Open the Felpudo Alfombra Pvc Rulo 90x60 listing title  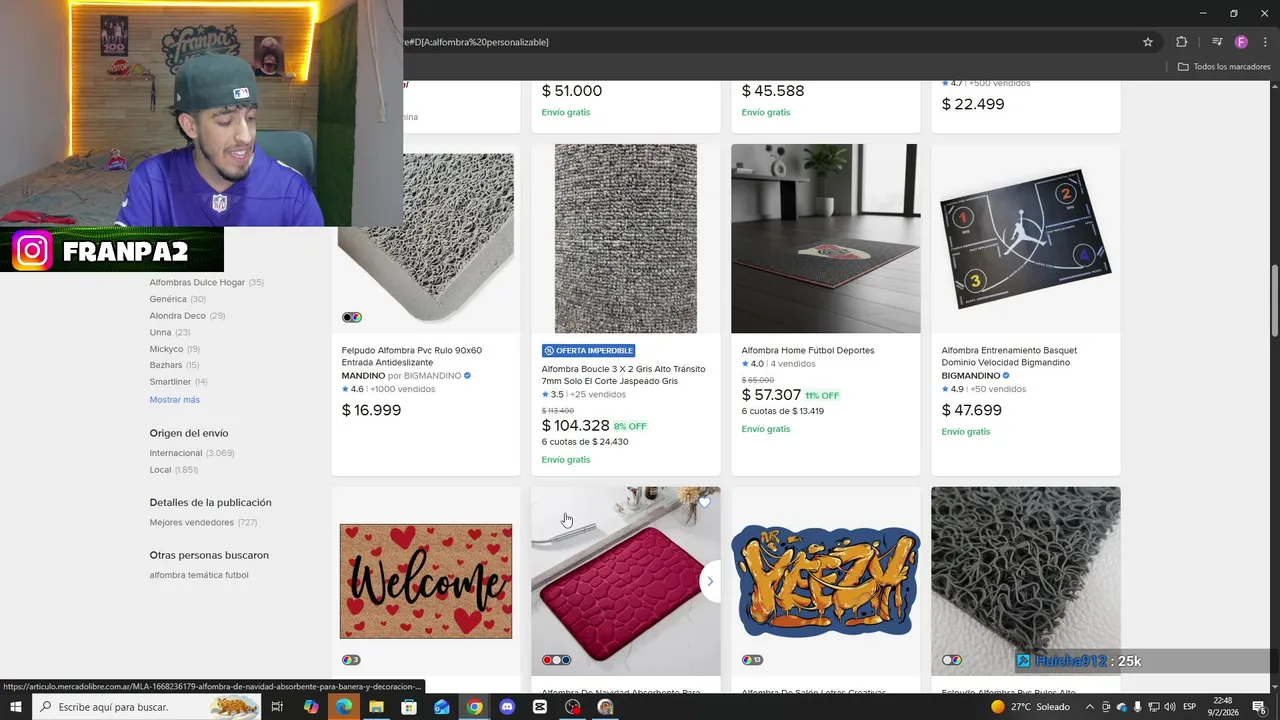(412, 356)
